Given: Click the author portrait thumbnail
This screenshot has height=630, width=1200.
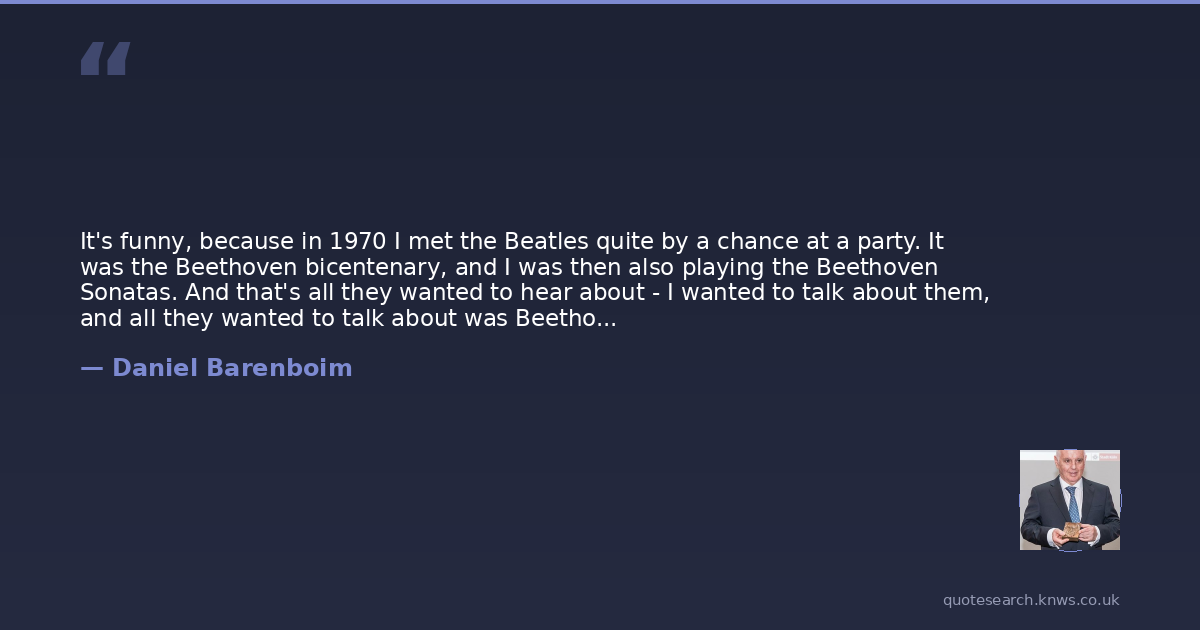Looking at the screenshot, I should 1069,500.
